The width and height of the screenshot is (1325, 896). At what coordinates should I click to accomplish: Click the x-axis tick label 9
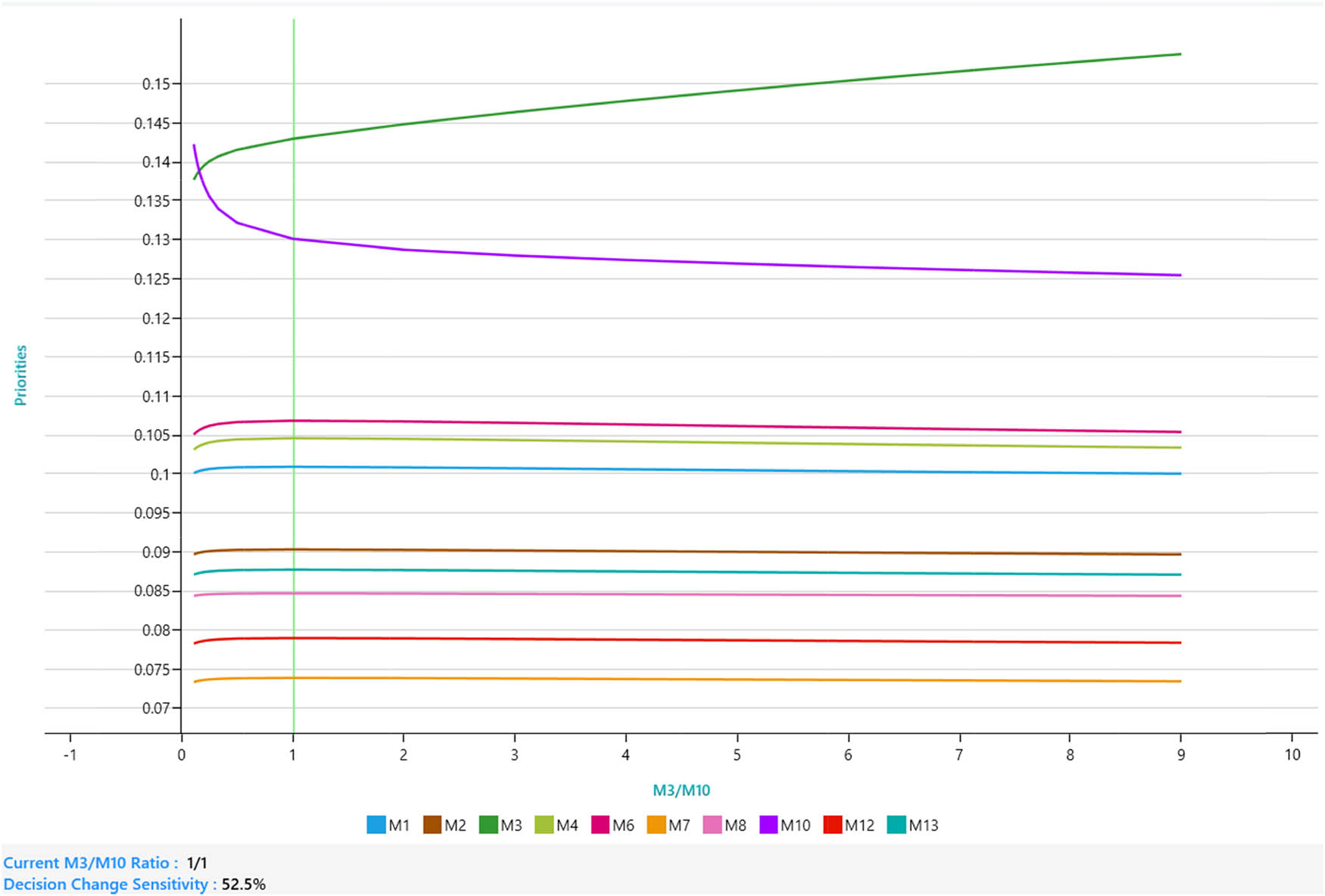click(1180, 754)
